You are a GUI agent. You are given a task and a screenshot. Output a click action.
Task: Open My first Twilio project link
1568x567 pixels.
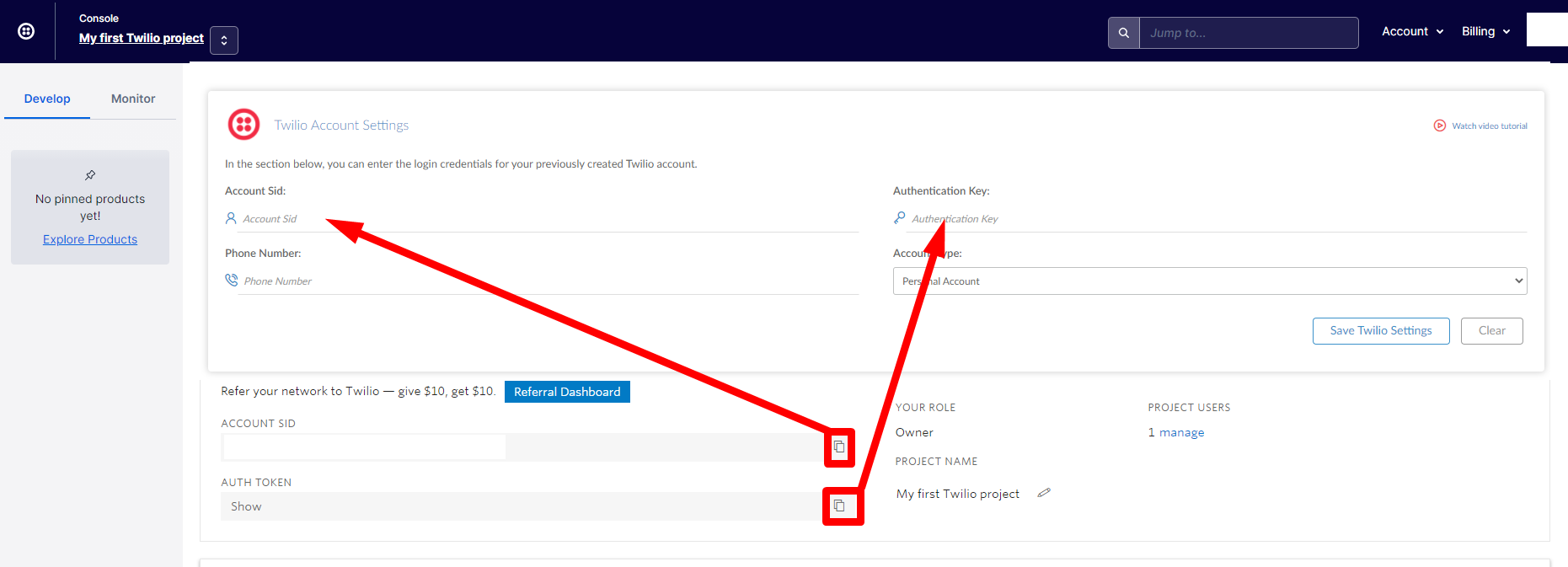pyautogui.click(x=142, y=38)
